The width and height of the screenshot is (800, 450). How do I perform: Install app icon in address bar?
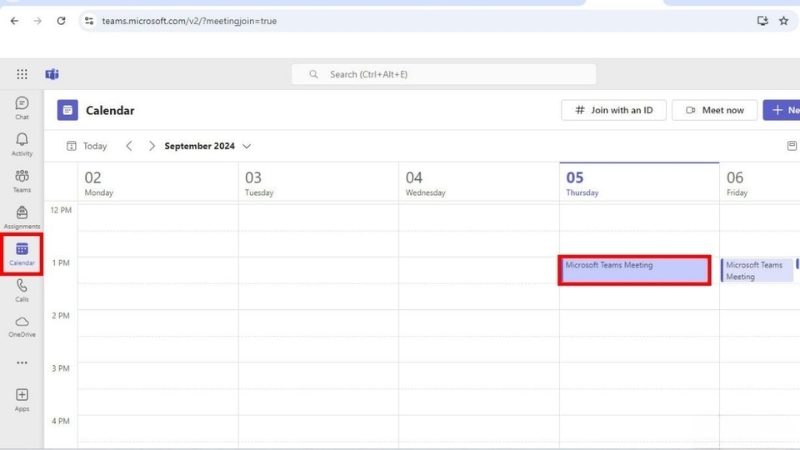[762, 21]
